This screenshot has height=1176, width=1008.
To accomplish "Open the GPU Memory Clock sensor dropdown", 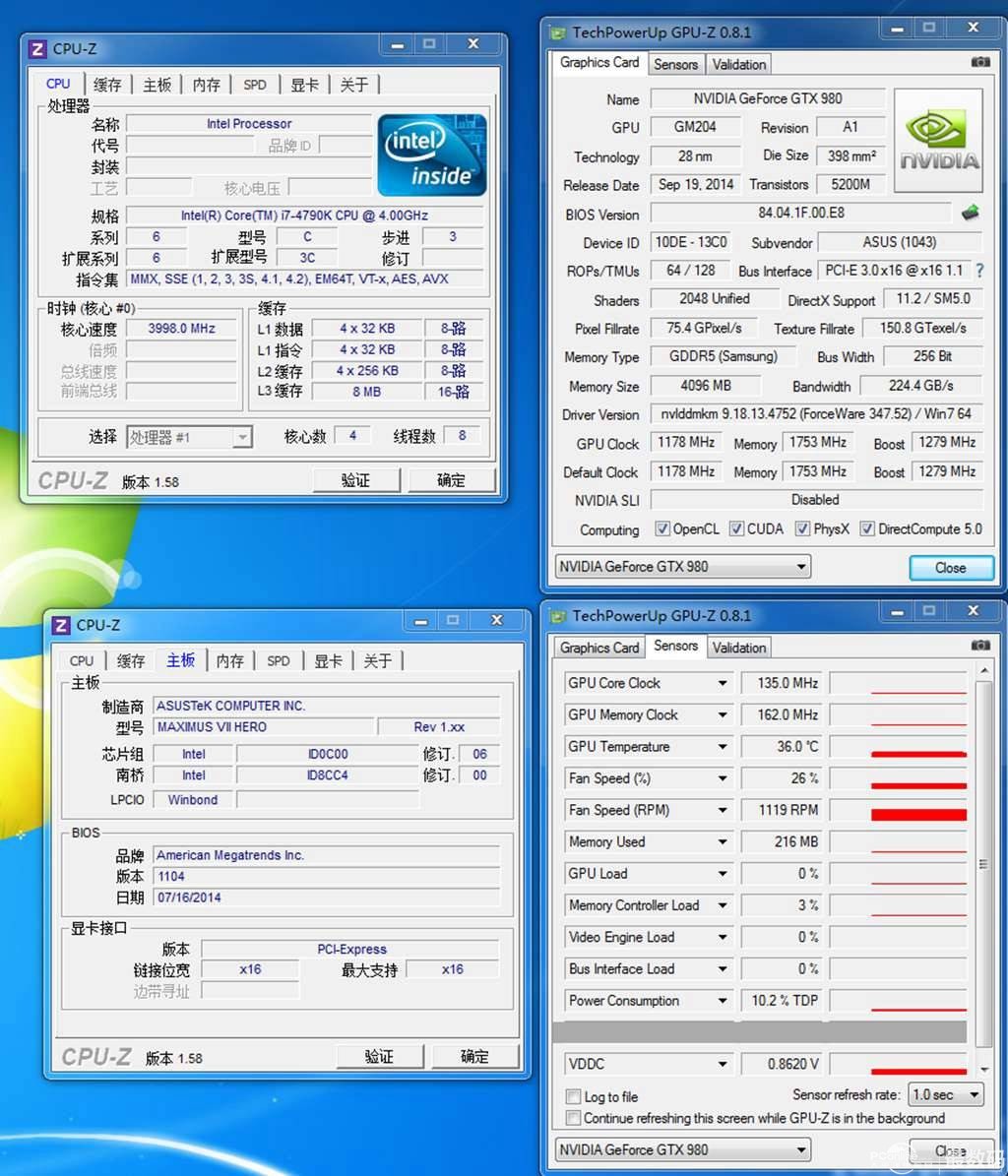I will point(723,714).
